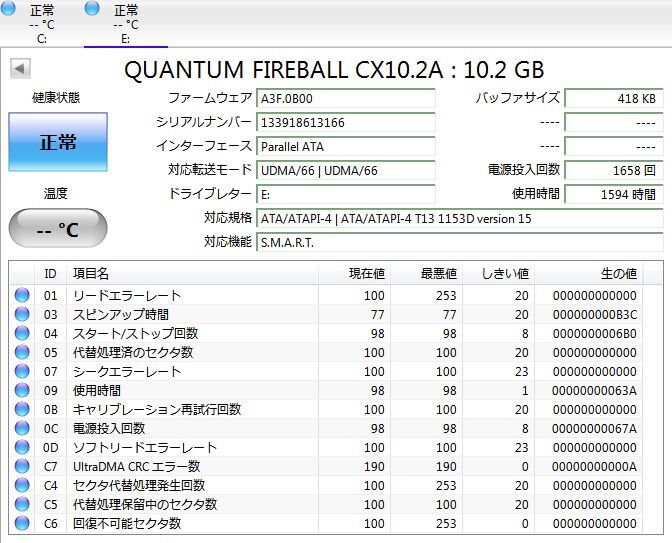Click the standard field ATA/ATAPI-4

pos(460,219)
